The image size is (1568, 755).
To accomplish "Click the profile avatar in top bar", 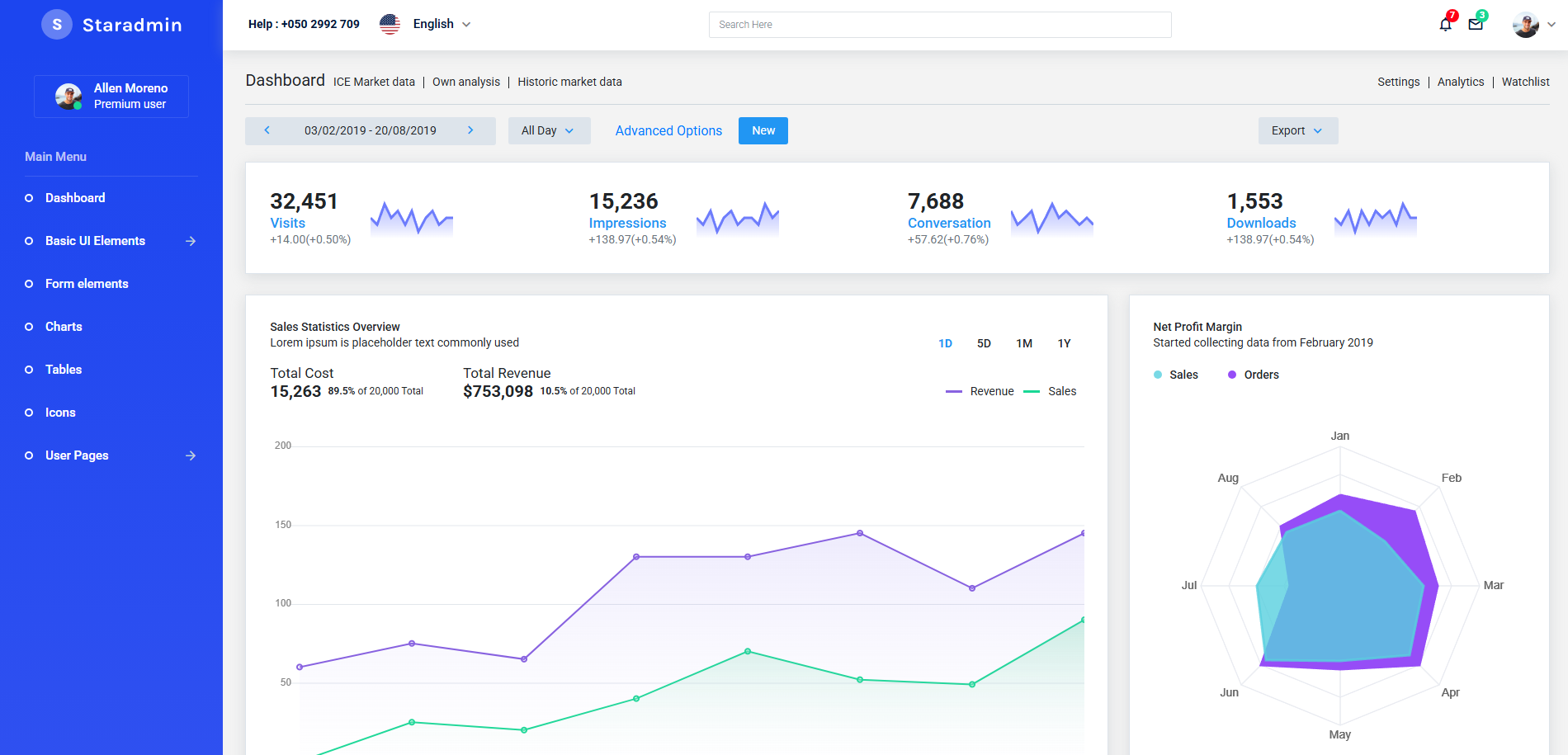I will (x=1525, y=25).
